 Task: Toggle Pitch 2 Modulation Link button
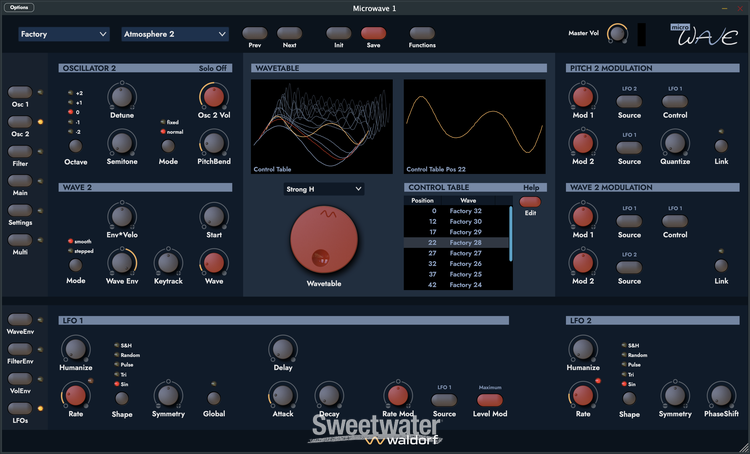tap(721, 146)
